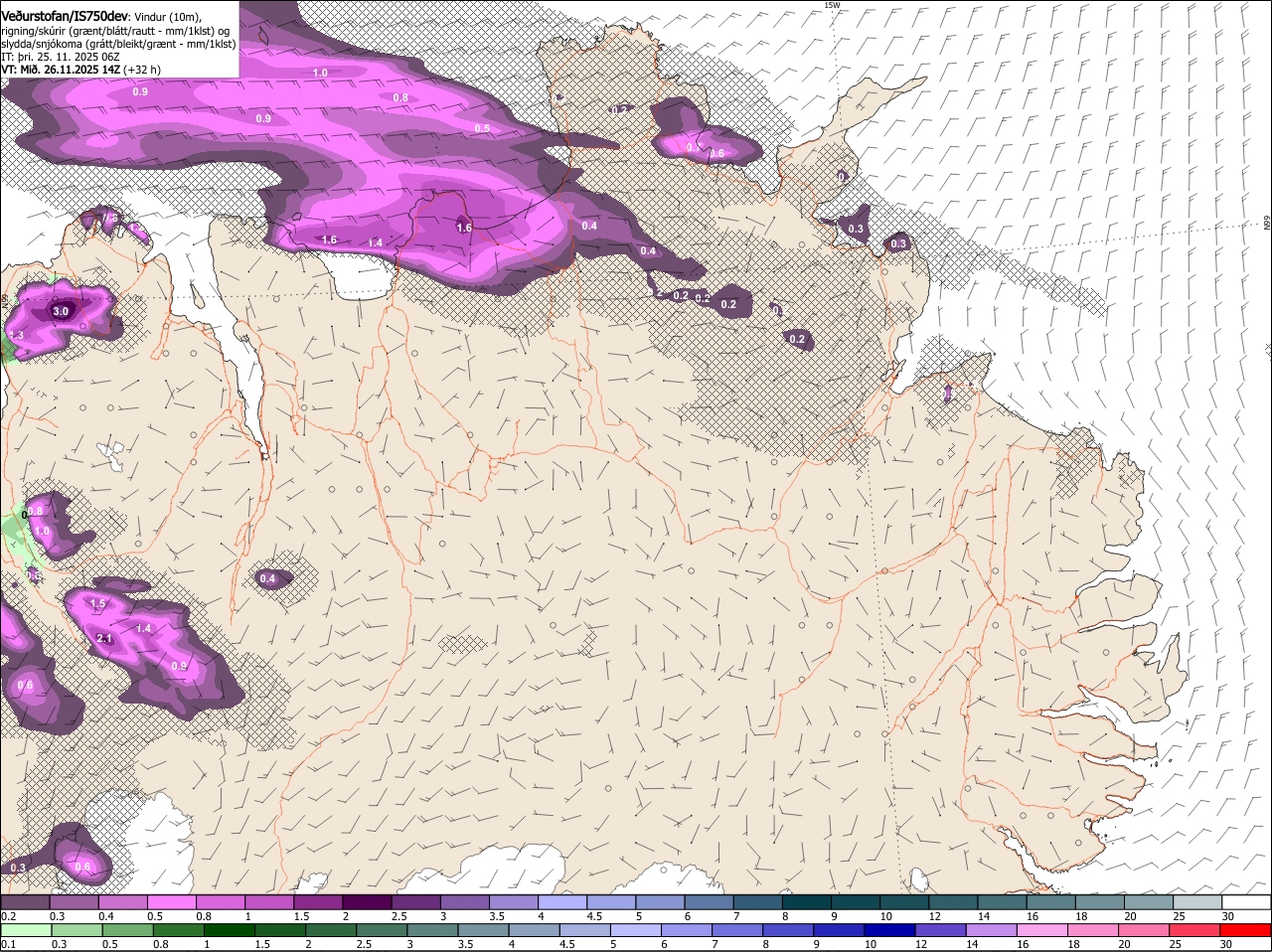This screenshot has width=1272, height=952.
Task: Click the '(+32 h)' forecast offset text
Action: 142,70
